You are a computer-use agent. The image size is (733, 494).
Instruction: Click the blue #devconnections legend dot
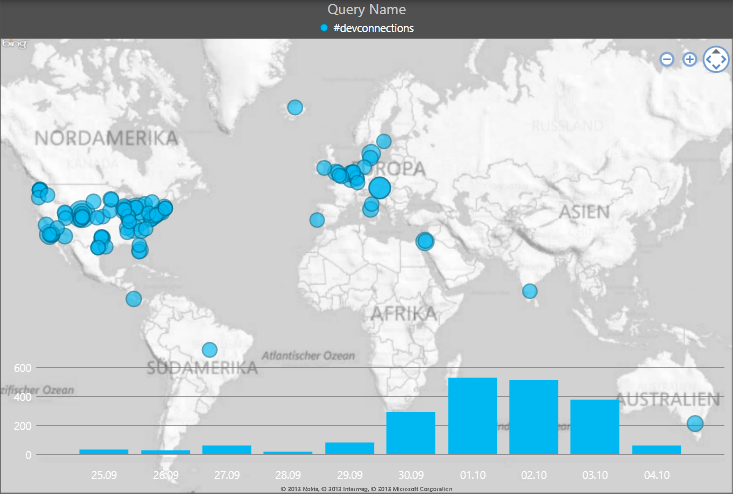click(x=324, y=28)
